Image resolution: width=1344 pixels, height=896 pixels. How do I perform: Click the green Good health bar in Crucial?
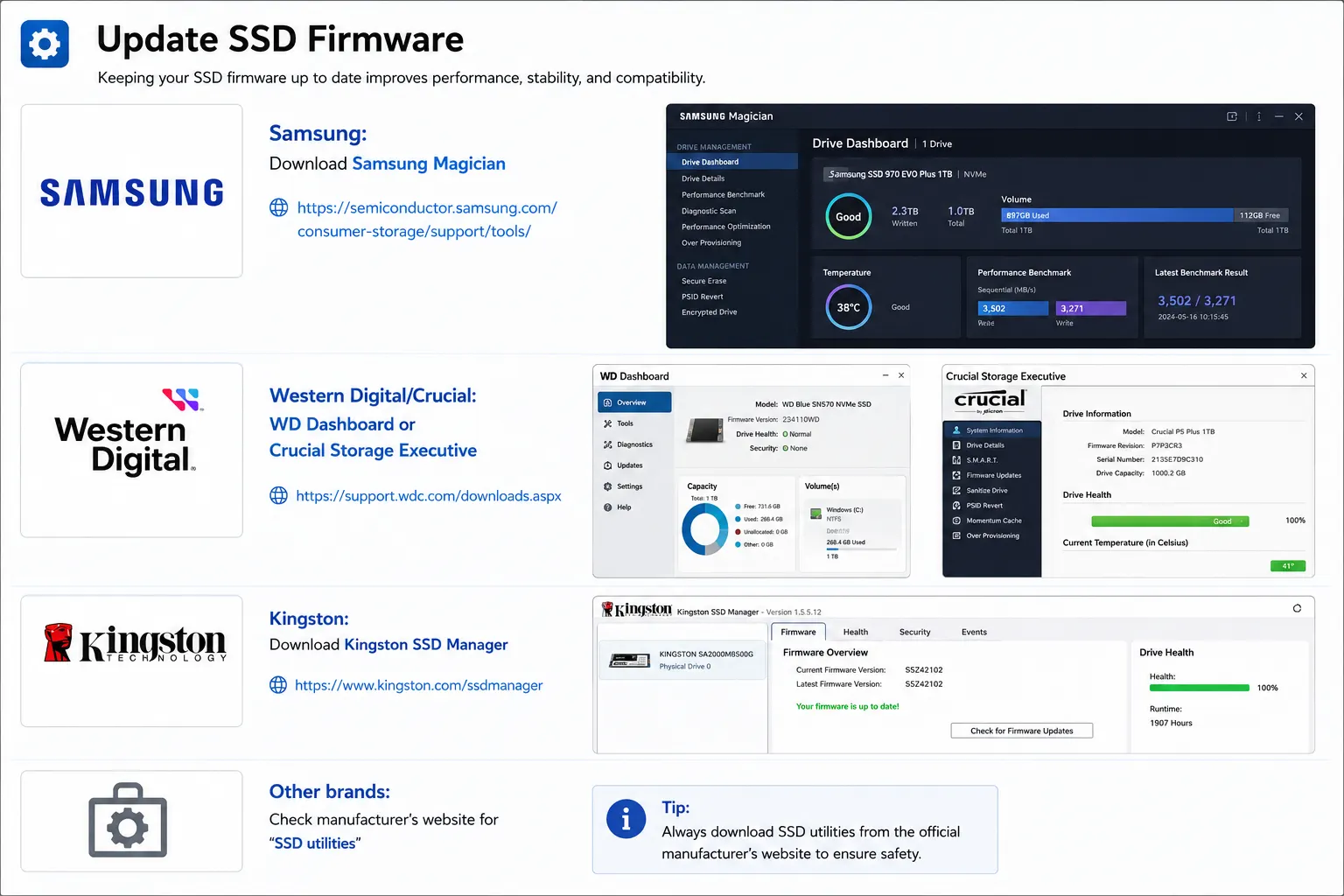(x=1170, y=521)
